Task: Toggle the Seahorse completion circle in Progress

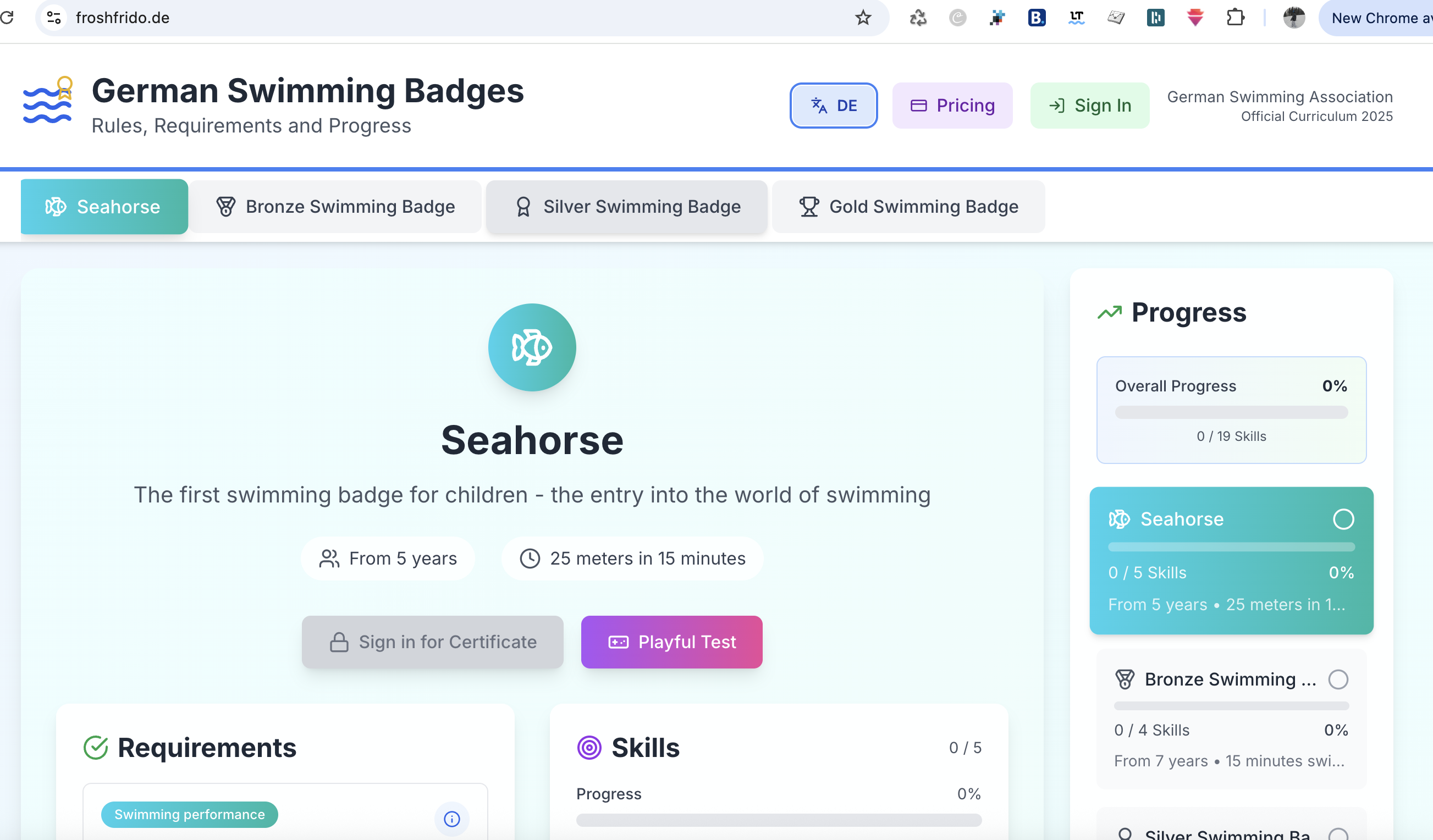Action: [x=1343, y=519]
